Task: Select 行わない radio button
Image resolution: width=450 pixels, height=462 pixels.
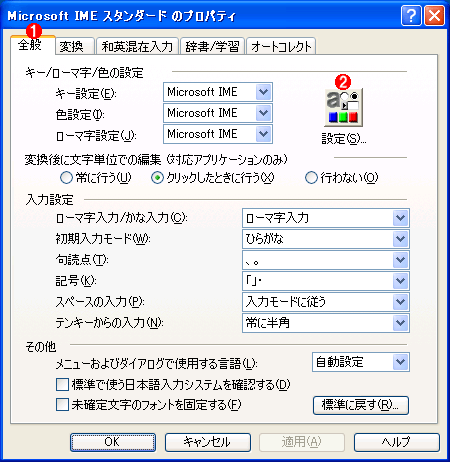Action: 311,178
